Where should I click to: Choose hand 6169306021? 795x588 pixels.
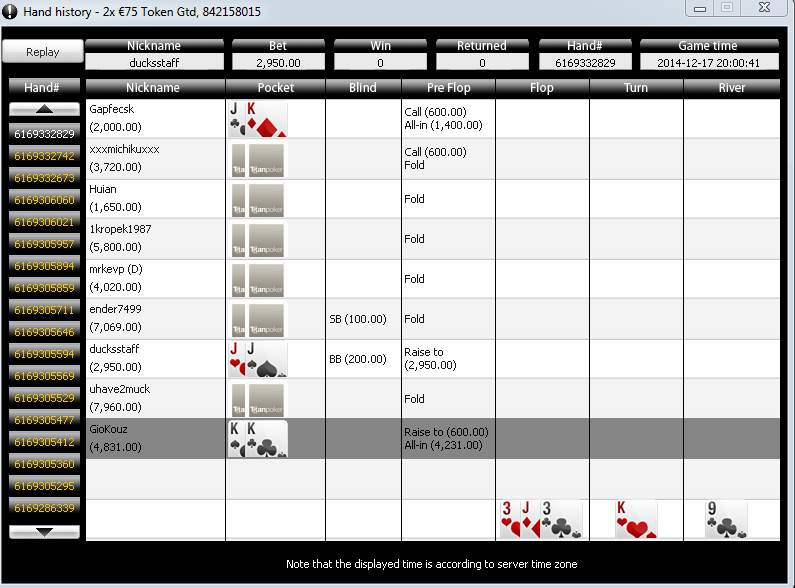[x=44, y=222]
